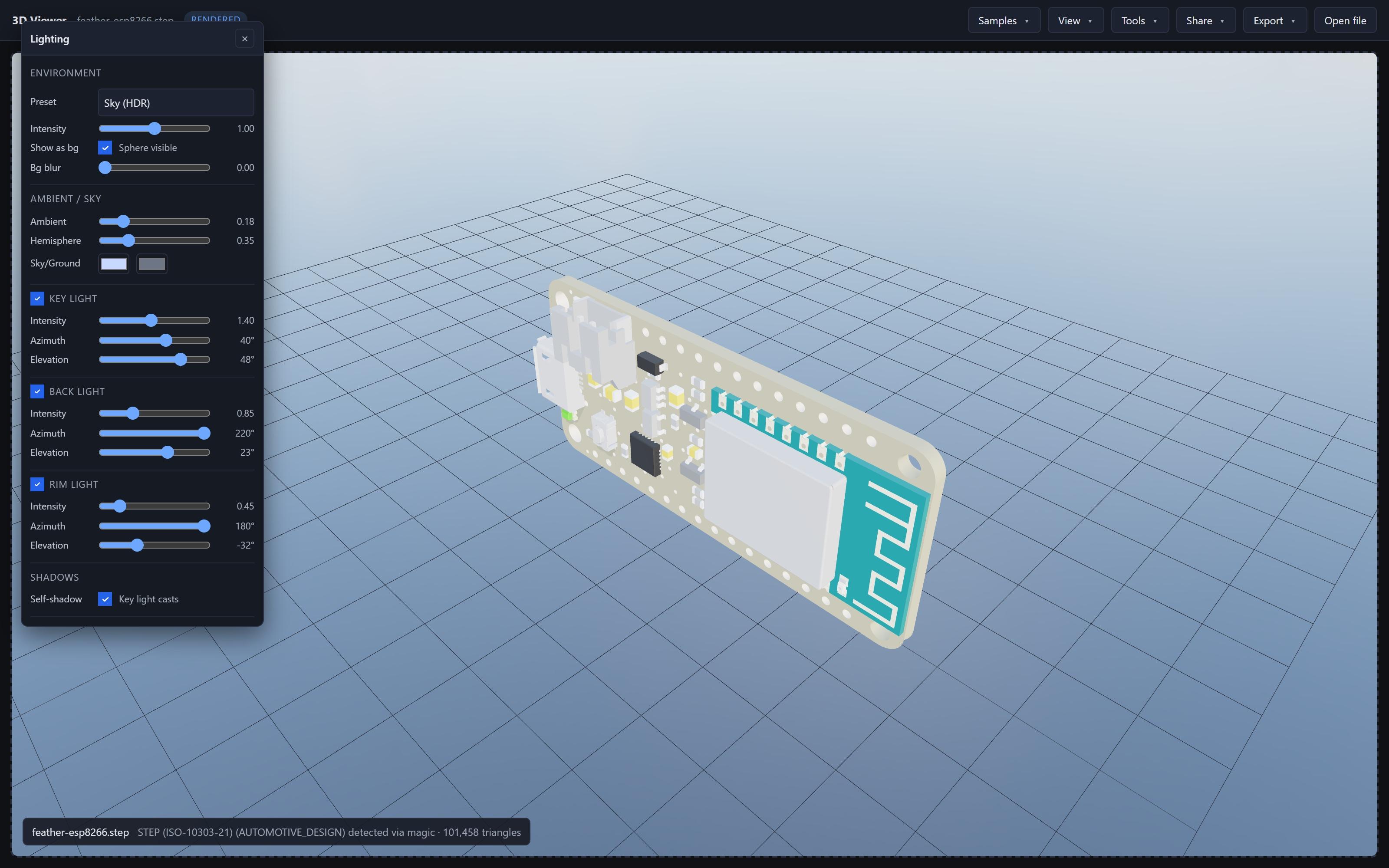Adjust the Back Light Intensity slider
The image size is (1389, 868).
tap(155, 413)
